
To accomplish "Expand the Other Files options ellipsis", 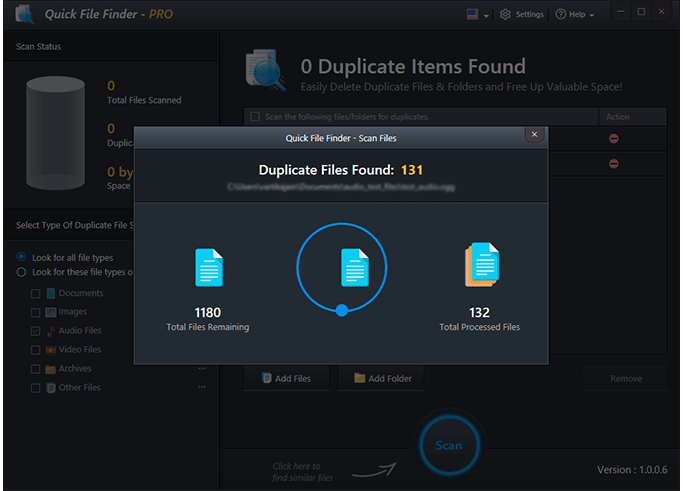I will coord(202,388).
